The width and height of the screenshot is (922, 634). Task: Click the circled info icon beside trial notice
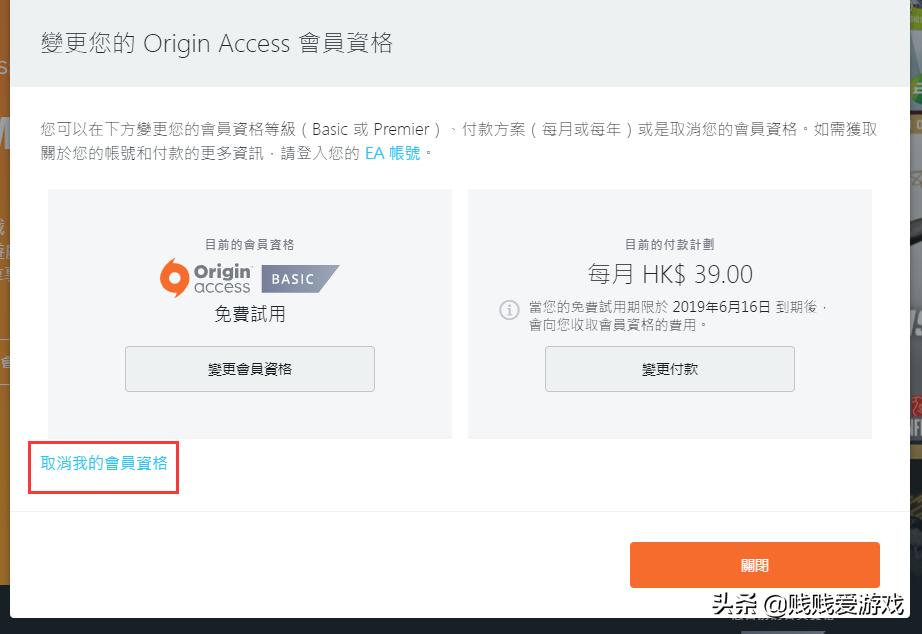(512, 308)
